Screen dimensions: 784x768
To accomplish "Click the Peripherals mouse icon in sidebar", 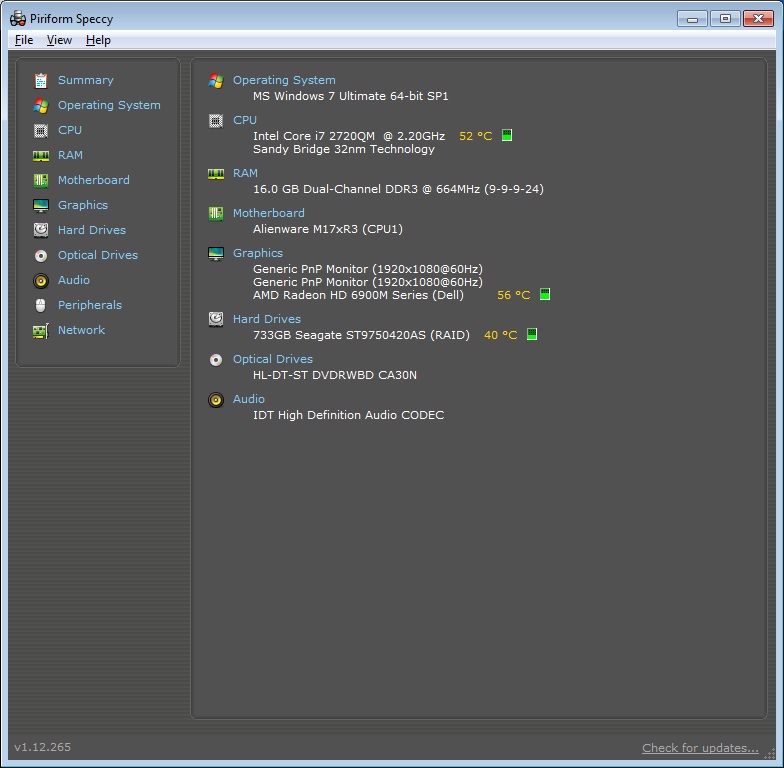I will 40,306.
